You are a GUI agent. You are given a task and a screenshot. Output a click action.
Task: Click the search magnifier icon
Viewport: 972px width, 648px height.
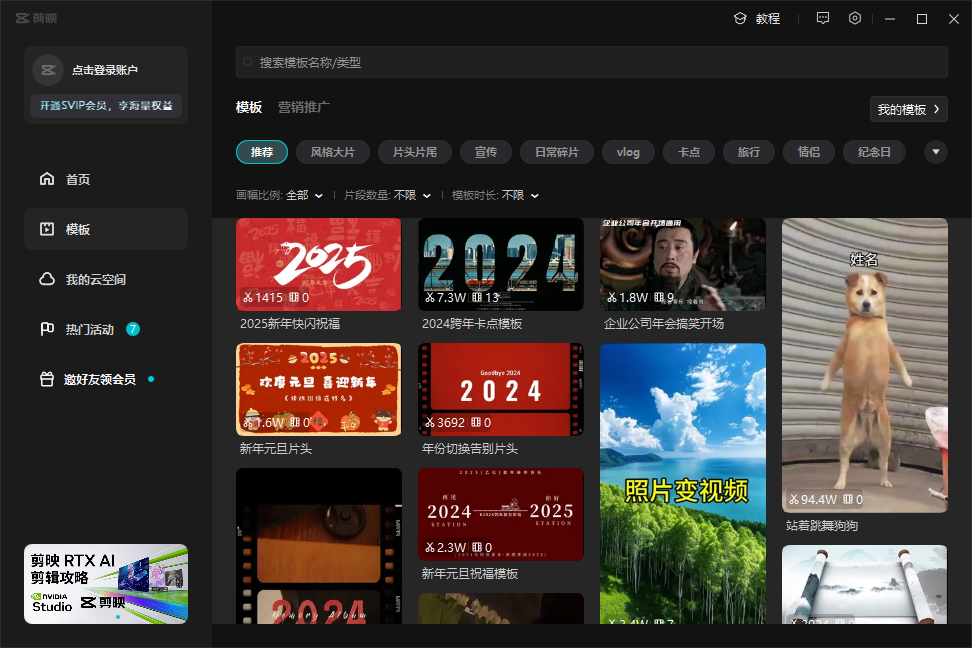(248, 62)
